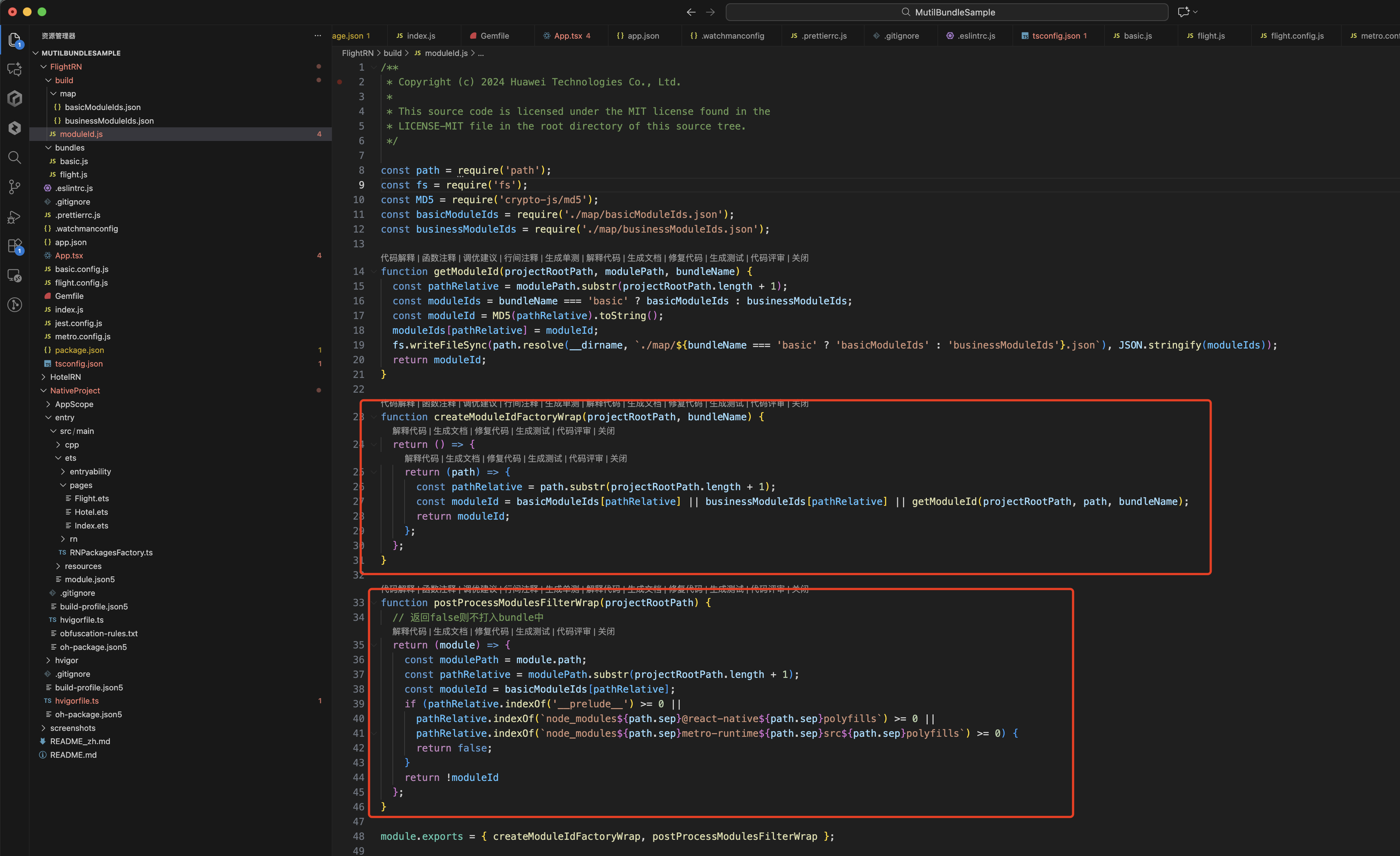Open explorer panel more actions menu

point(317,36)
